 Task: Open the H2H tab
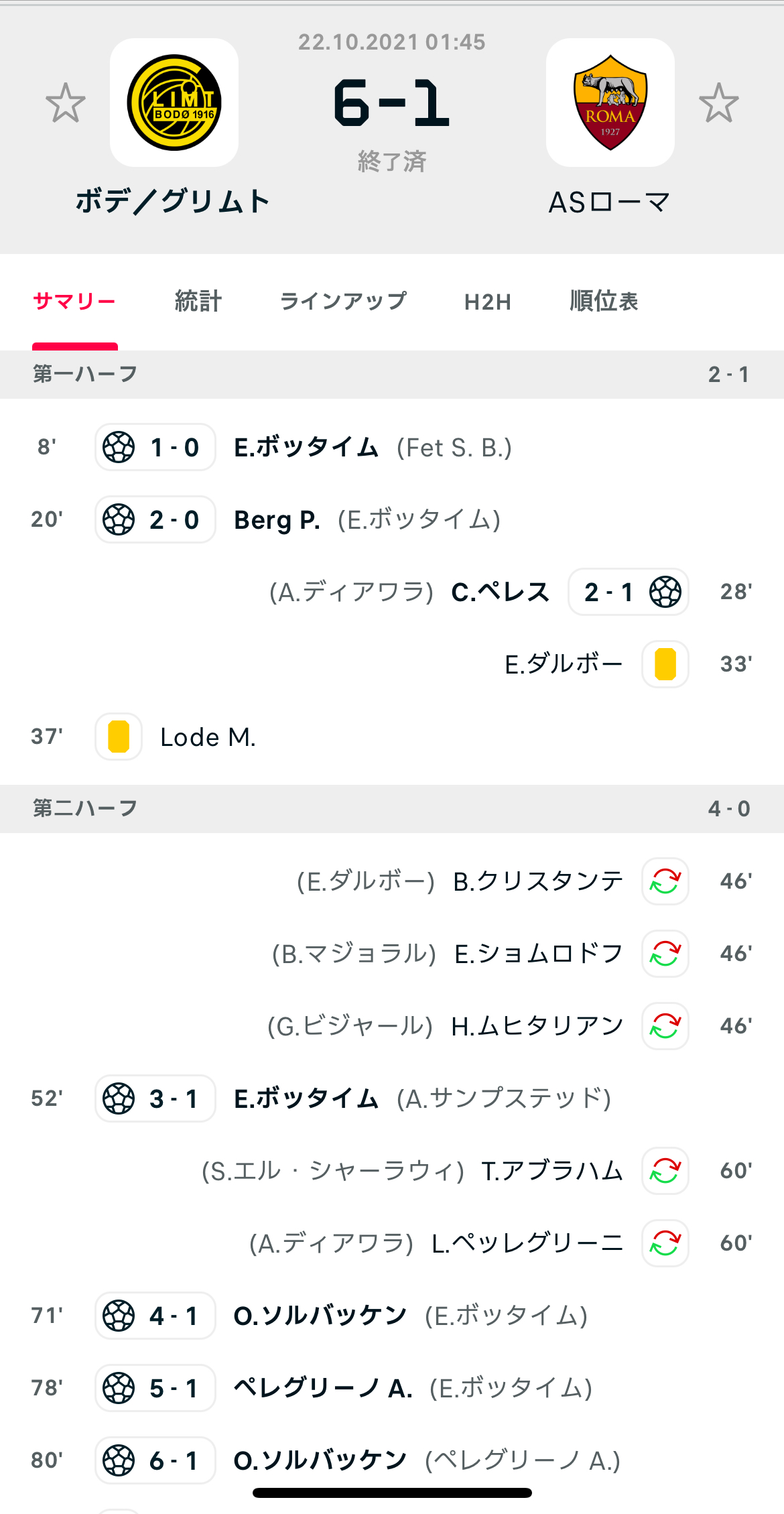pos(488,302)
